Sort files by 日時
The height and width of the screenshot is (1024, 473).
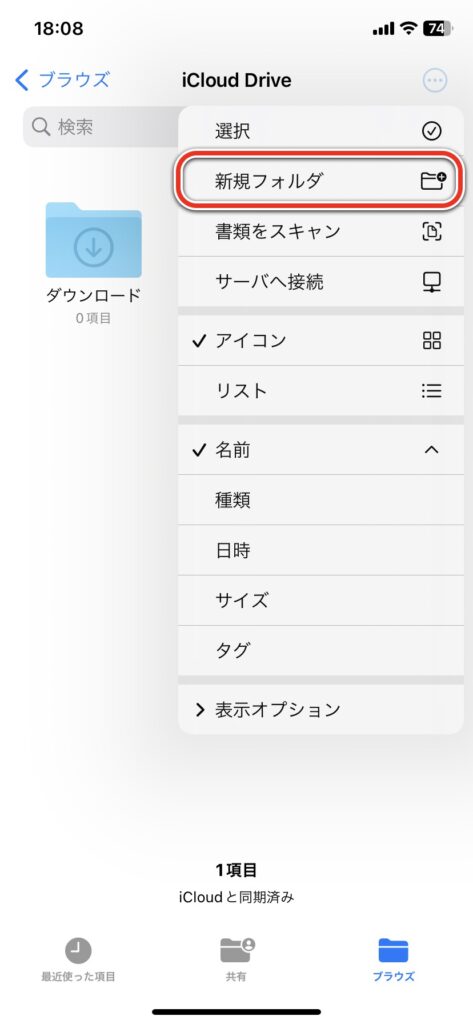pos(321,550)
